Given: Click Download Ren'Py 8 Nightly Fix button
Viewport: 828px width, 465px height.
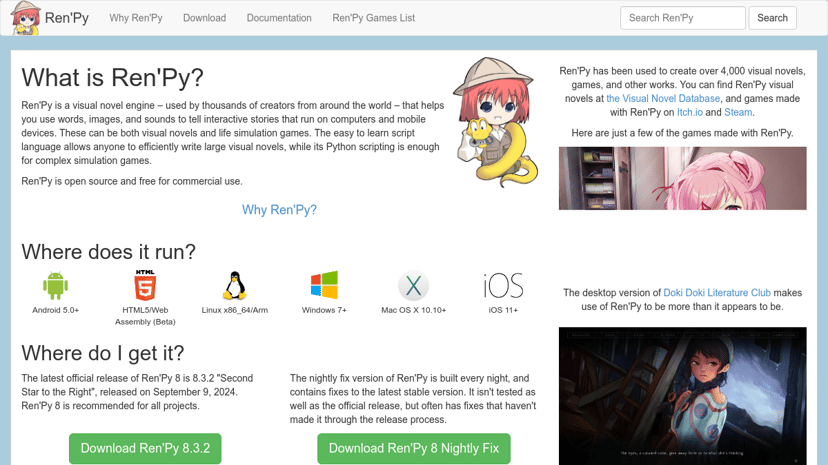Looking at the screenshot, I should tap(414, 448).
